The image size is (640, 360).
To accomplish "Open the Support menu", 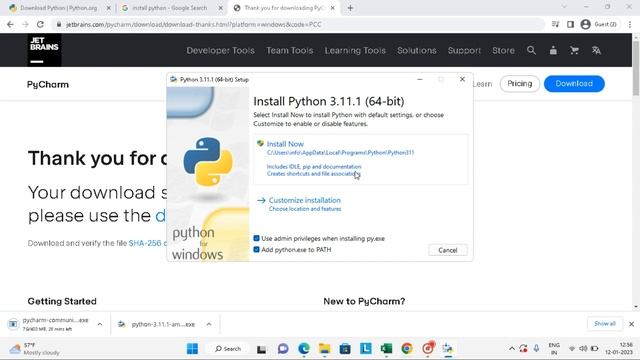I will (x=464, y=50).
